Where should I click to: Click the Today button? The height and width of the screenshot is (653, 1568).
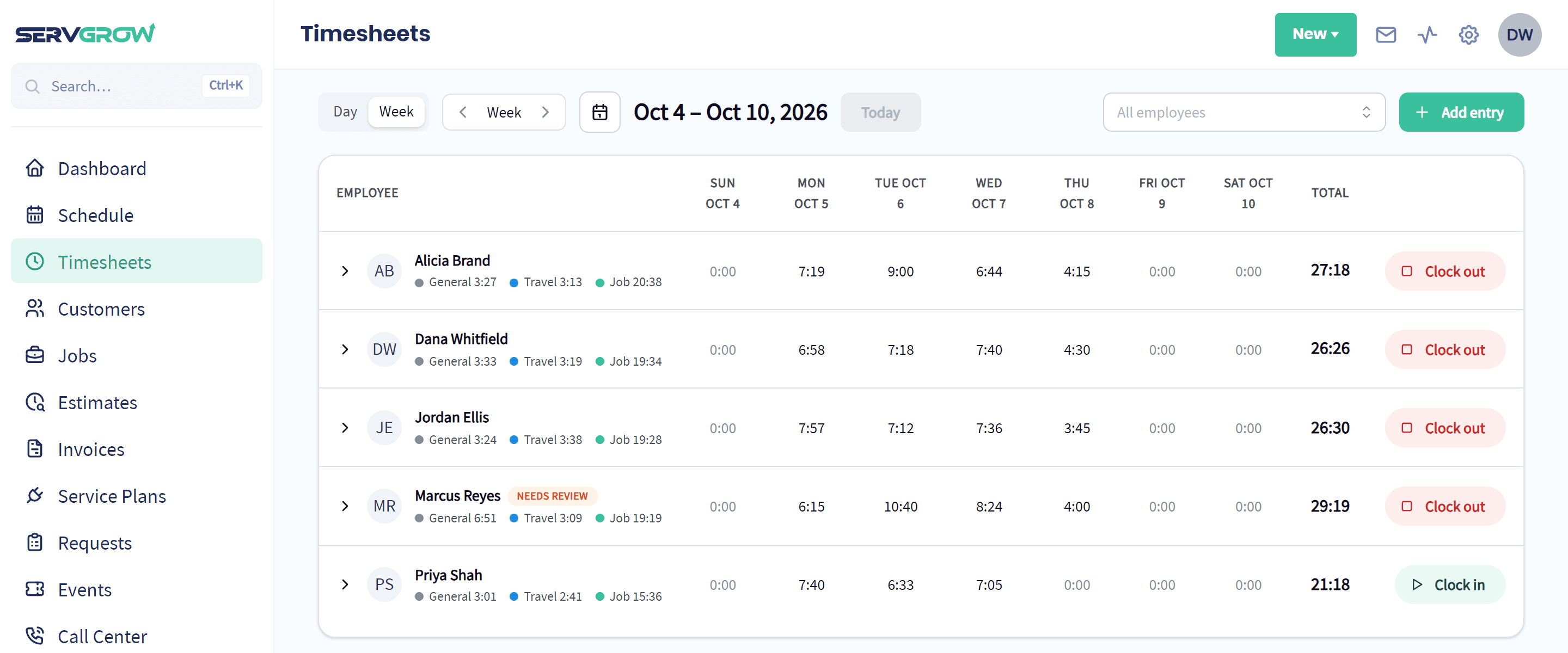pos(880,112)
